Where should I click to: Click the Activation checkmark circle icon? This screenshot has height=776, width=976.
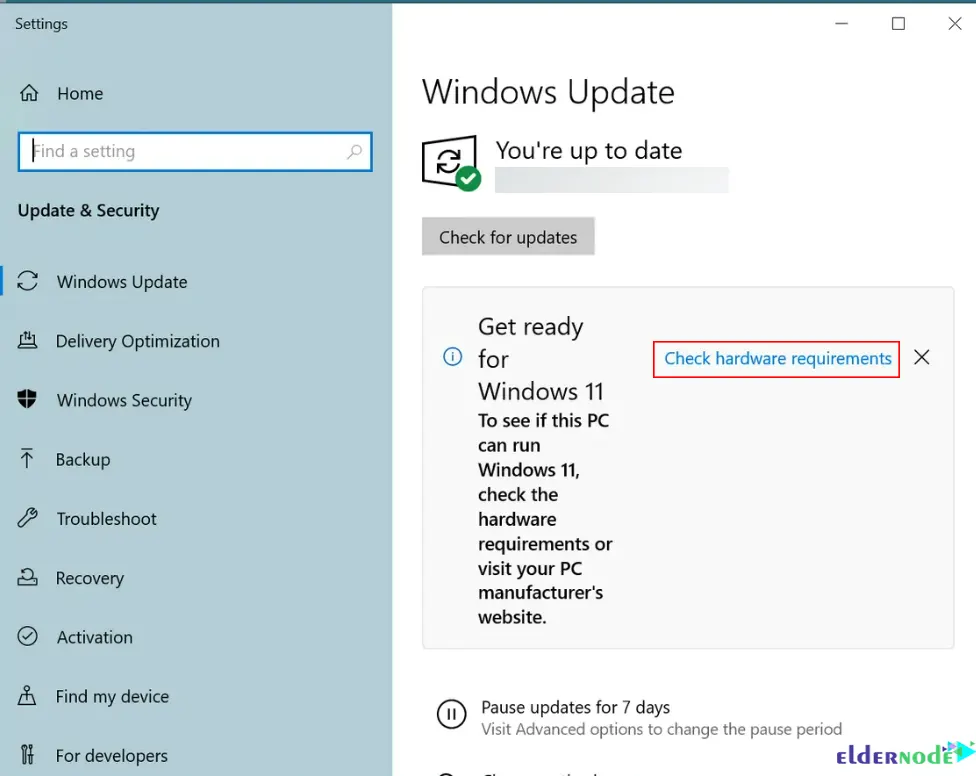point(27,636)
